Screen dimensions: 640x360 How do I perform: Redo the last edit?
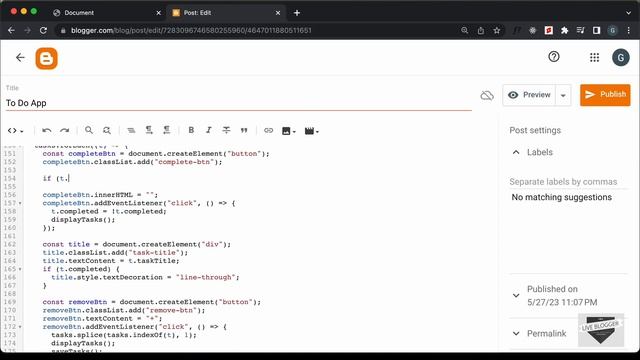click(64, 130)
